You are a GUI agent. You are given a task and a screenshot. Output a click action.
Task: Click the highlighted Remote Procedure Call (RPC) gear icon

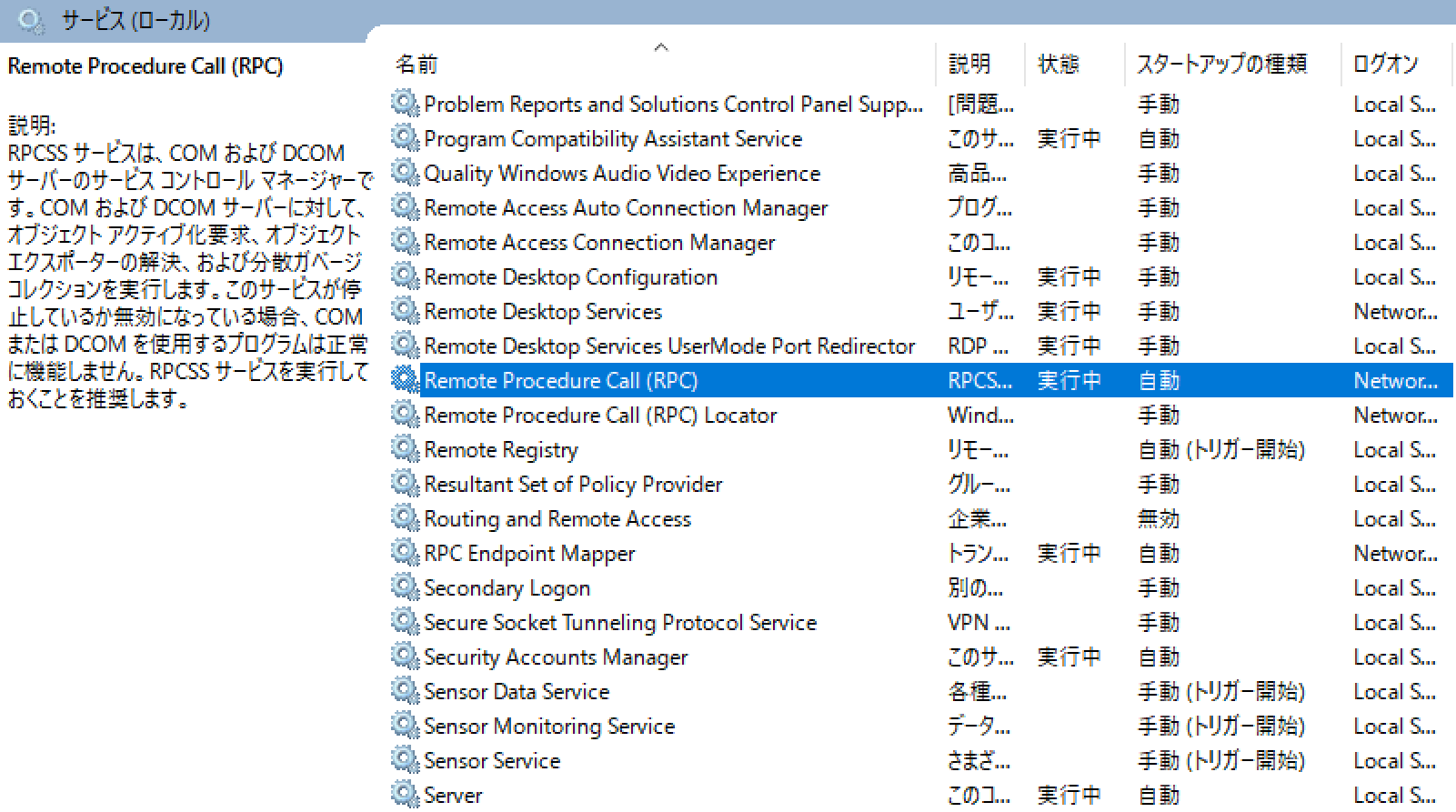pyautogui.click(x=405, y=380)
